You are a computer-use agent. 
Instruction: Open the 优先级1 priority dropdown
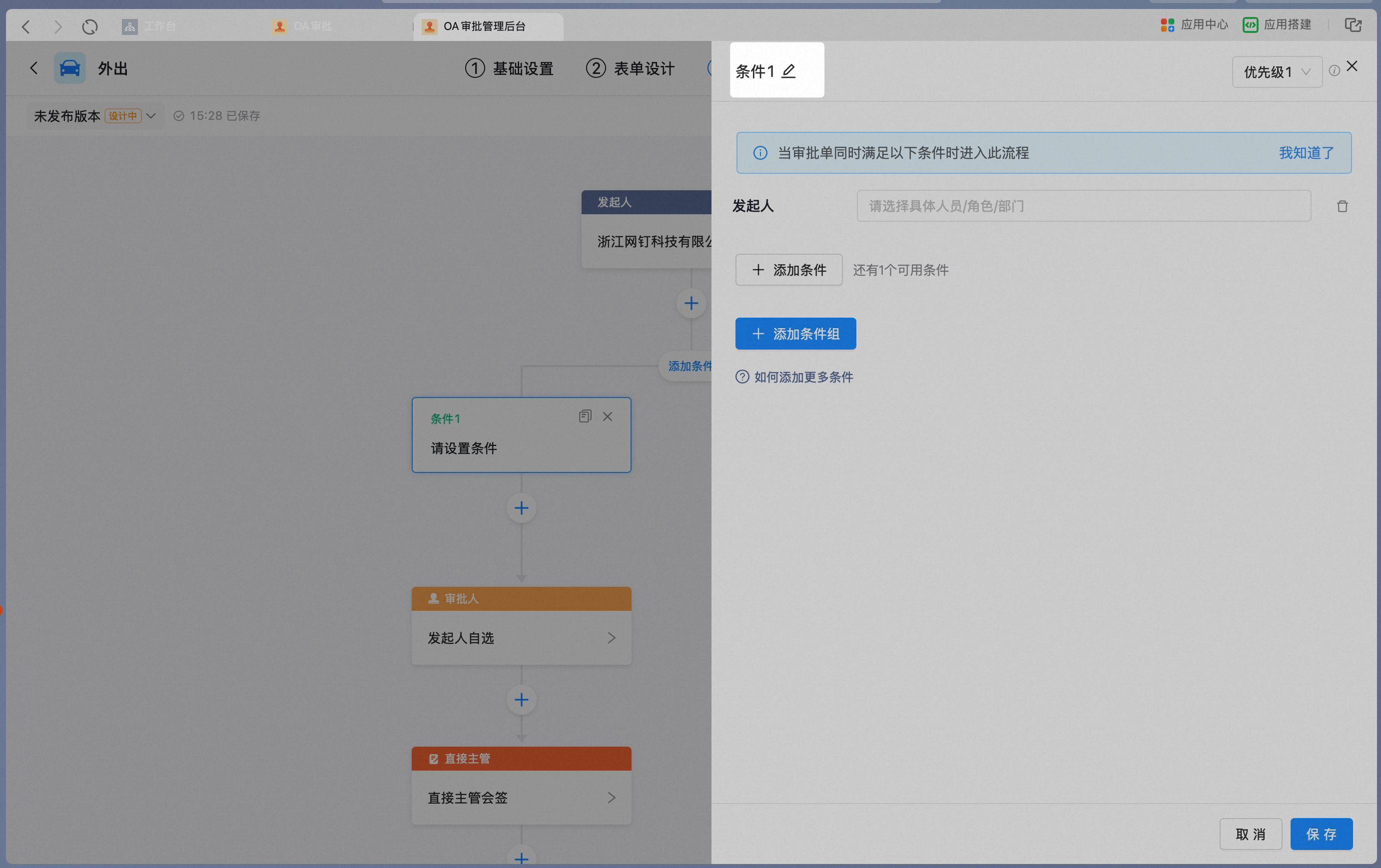(1277, 71)
